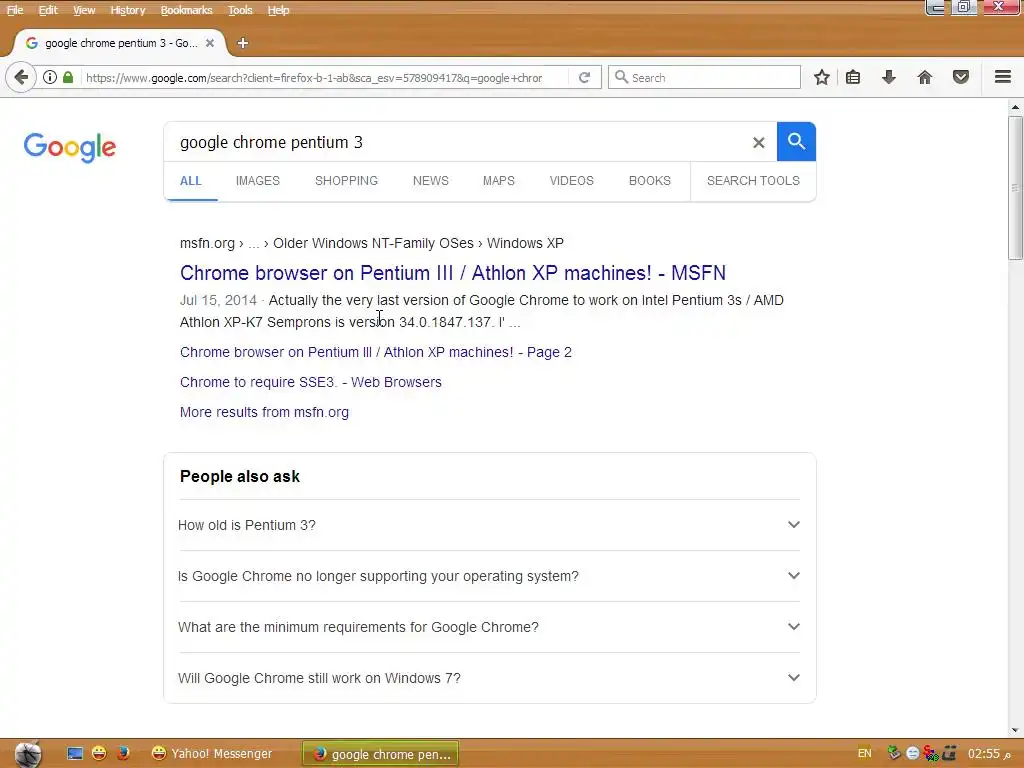Click the EN language indicator in tray

click(865, 754)
